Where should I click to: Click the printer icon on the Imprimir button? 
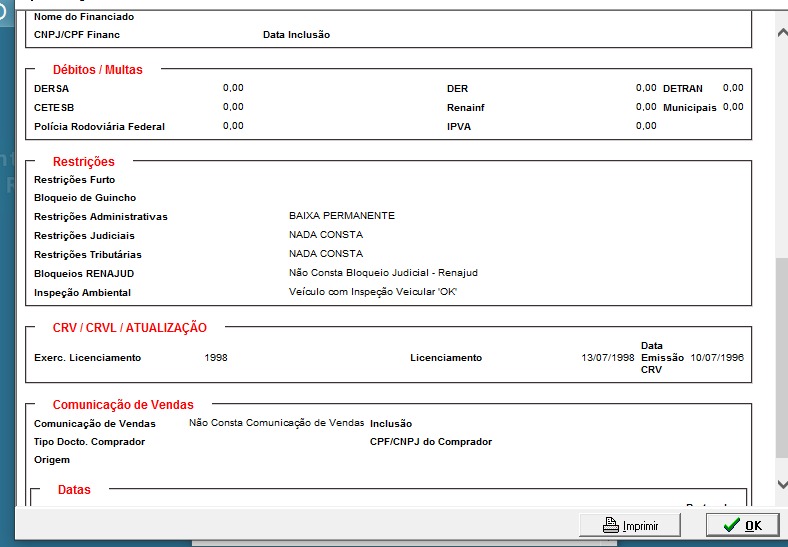[611, 525]
